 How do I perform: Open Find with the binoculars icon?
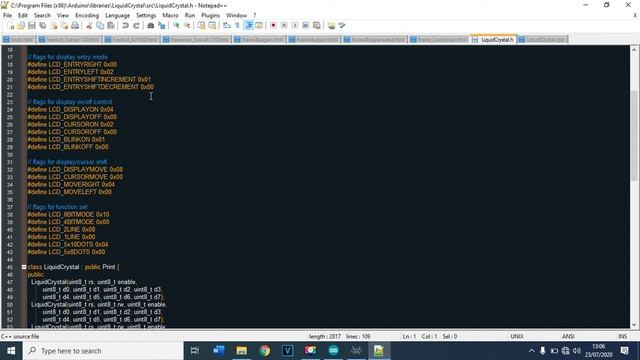tap(151, 25)
